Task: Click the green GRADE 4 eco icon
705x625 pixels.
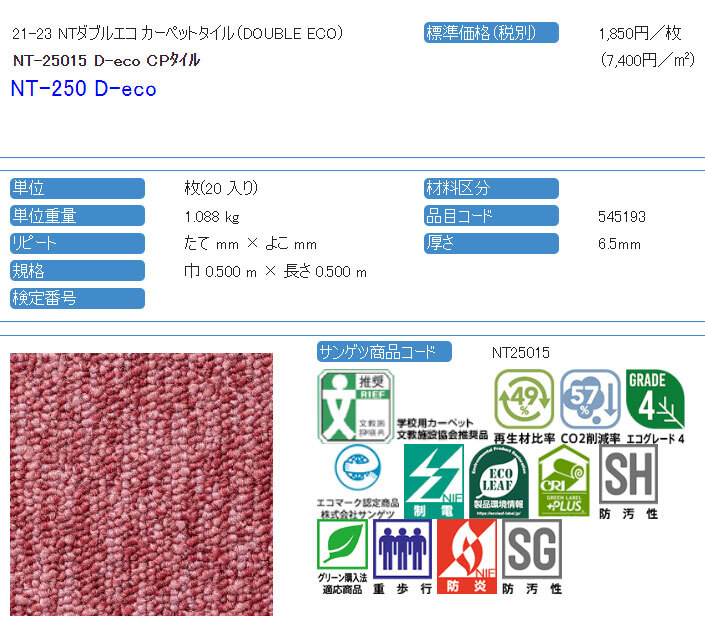Action: tap(656, 399)
